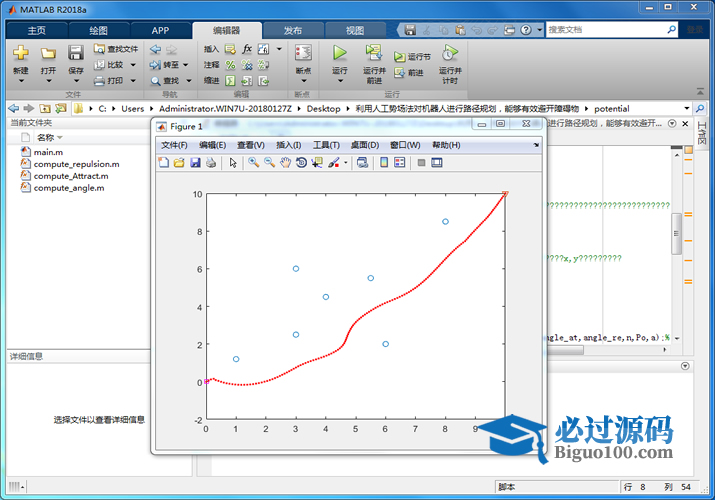Viewport: 715px width, 500px height.
Task: Click Insert Legend icon
Action: click(x=399, y=162)
